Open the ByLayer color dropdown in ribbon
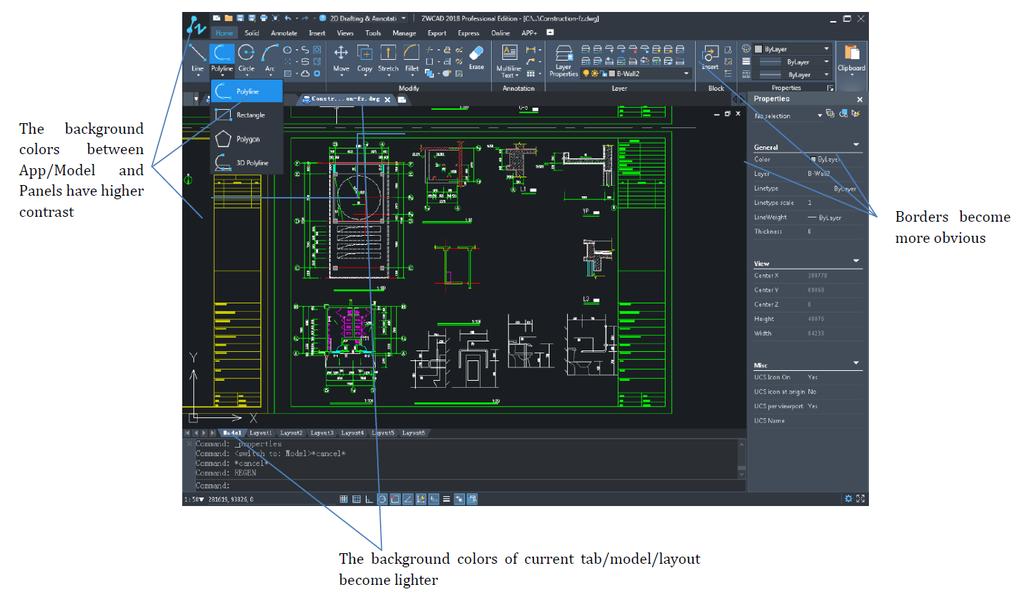Screen dimensions: 1023x594 coord(827,49)
